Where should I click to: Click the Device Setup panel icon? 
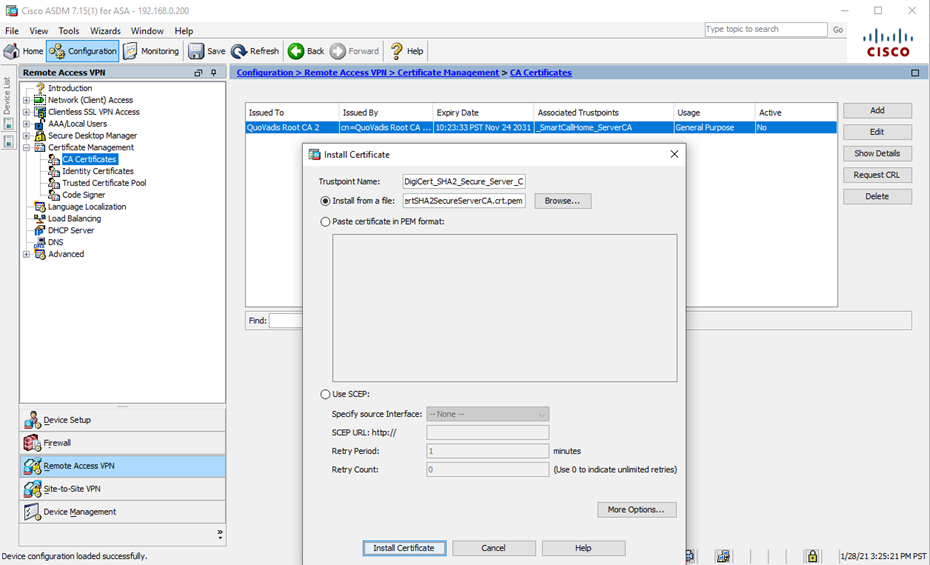[32, 420]
